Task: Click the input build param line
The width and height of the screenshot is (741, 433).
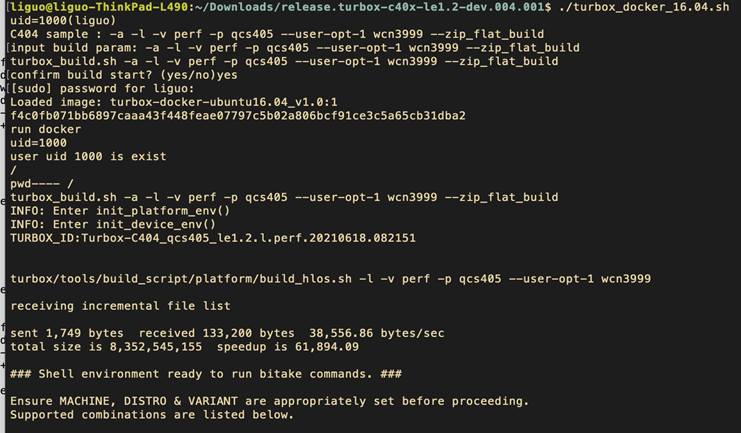Action: click(295, 48)
